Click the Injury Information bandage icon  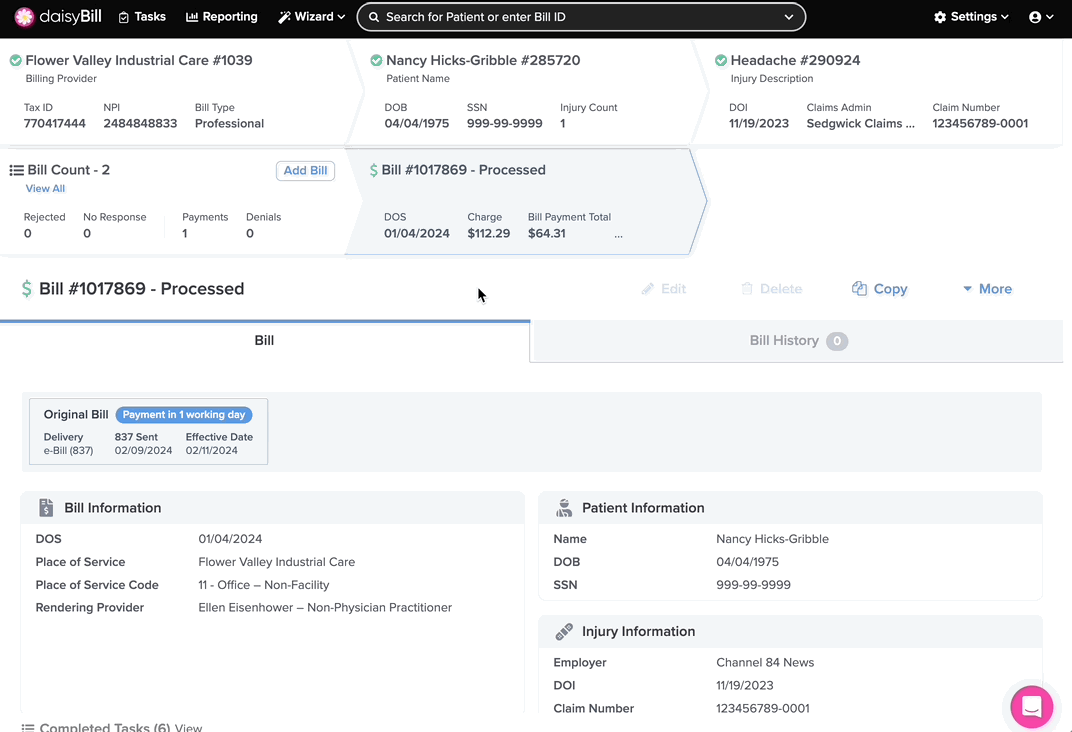564,632
